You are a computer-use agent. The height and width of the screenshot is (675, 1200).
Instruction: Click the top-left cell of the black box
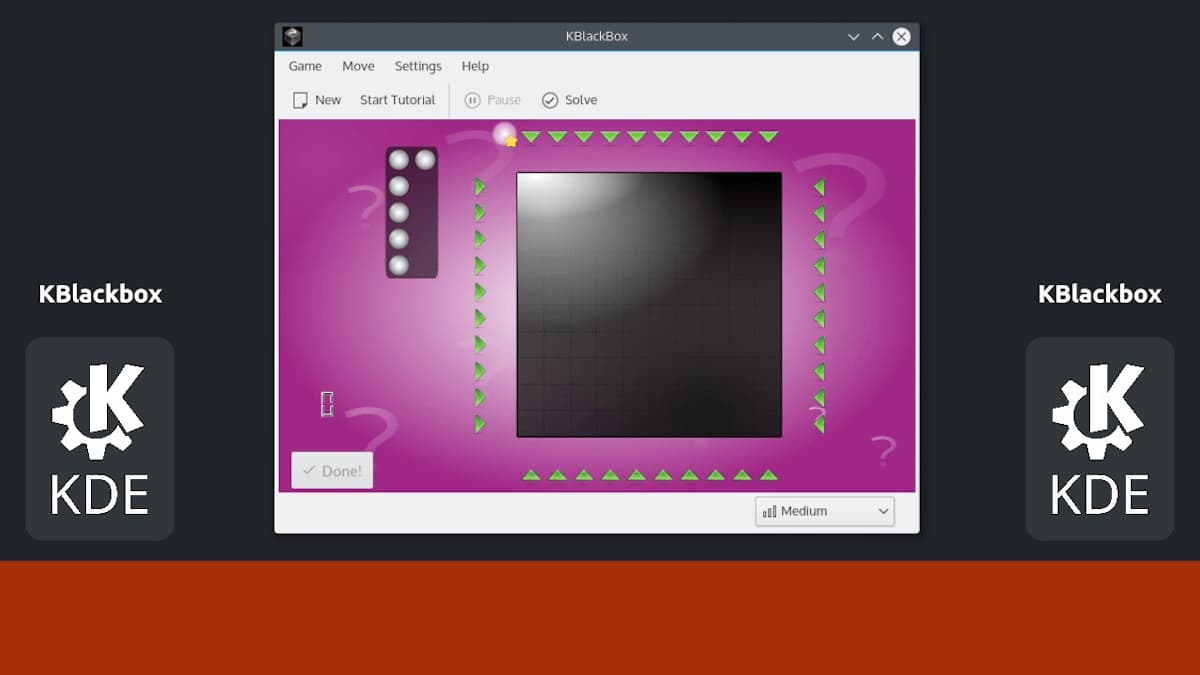tap(530, 186)
